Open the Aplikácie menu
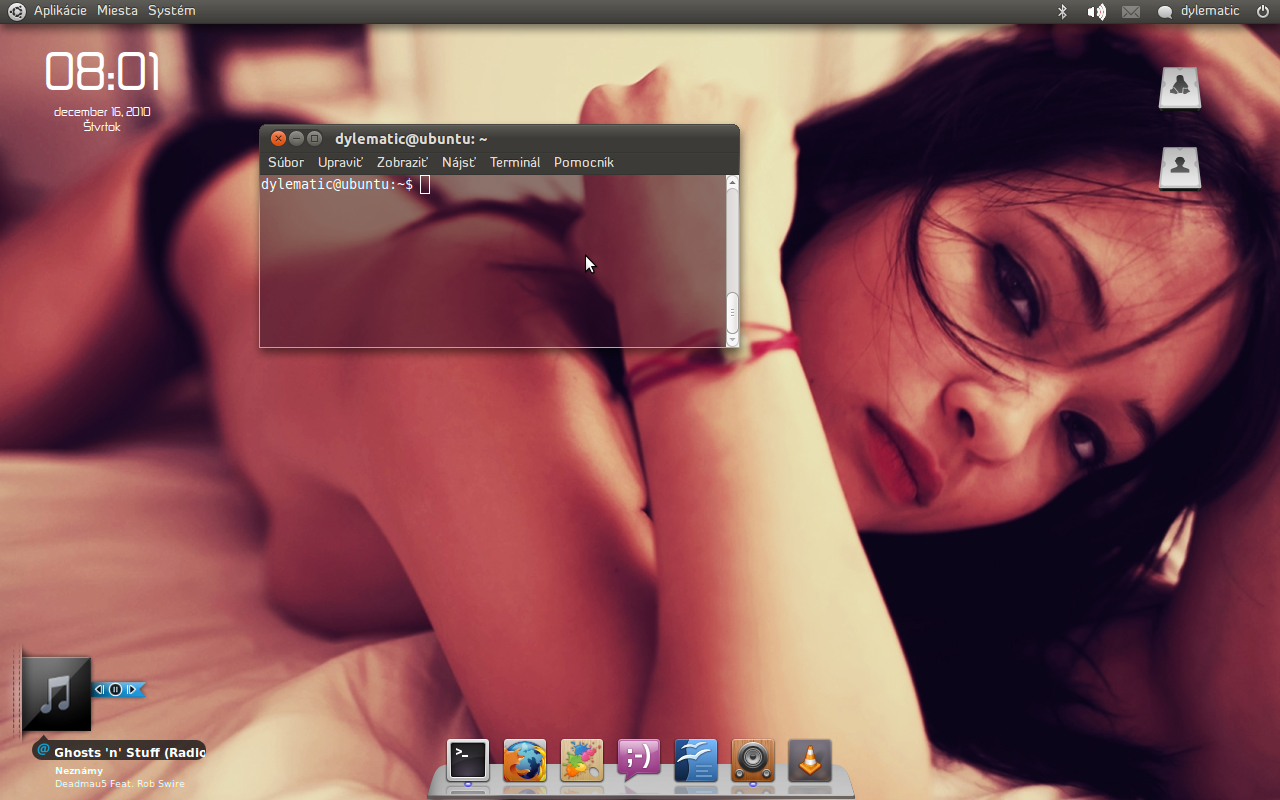1280x800 pixels. [x=60, y=11]
